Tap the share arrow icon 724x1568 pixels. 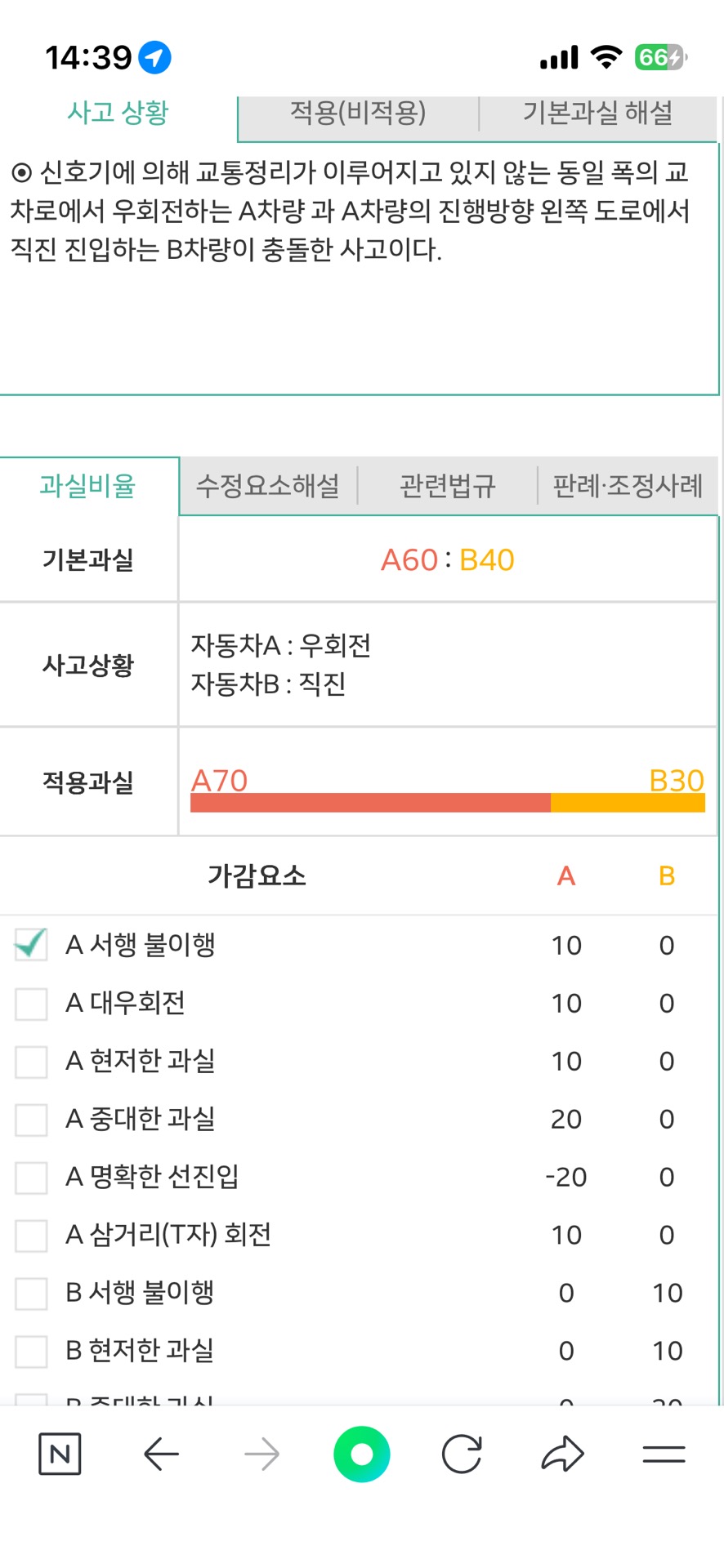coord(562,1454)
